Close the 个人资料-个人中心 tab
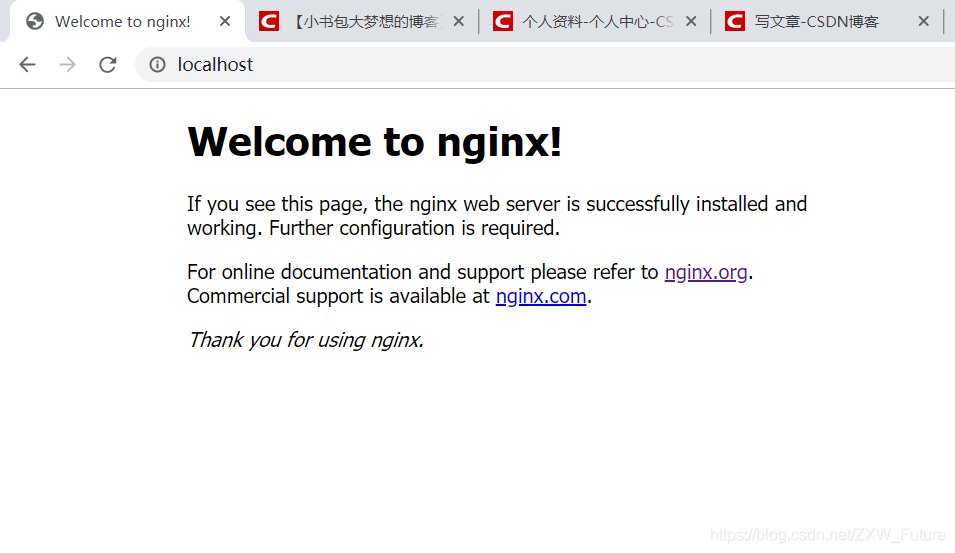This screenshot has height=553, width=955. click(x=691, y=21)
